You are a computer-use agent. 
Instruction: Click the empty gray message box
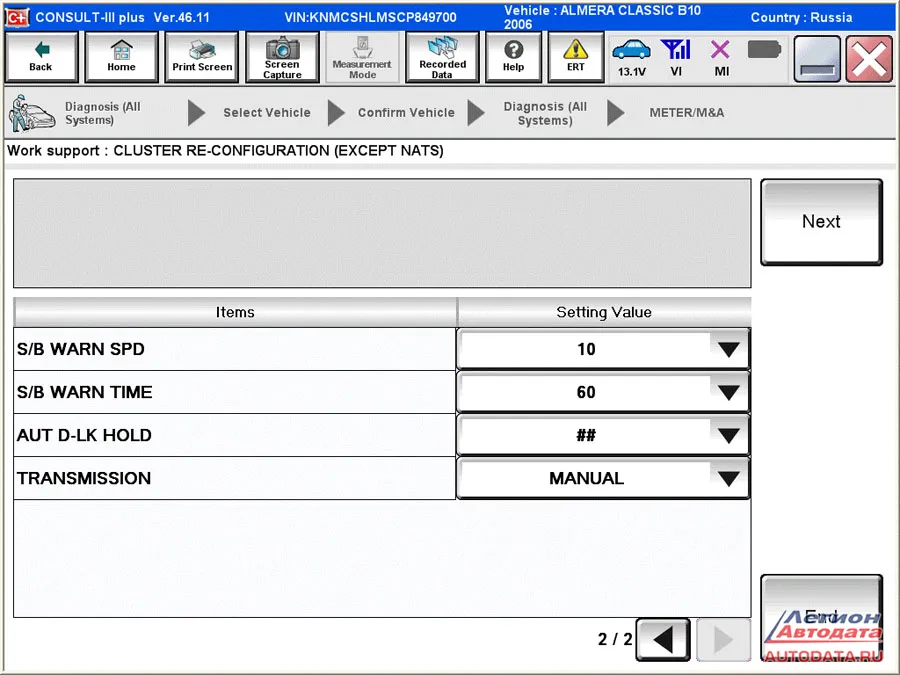382,233
